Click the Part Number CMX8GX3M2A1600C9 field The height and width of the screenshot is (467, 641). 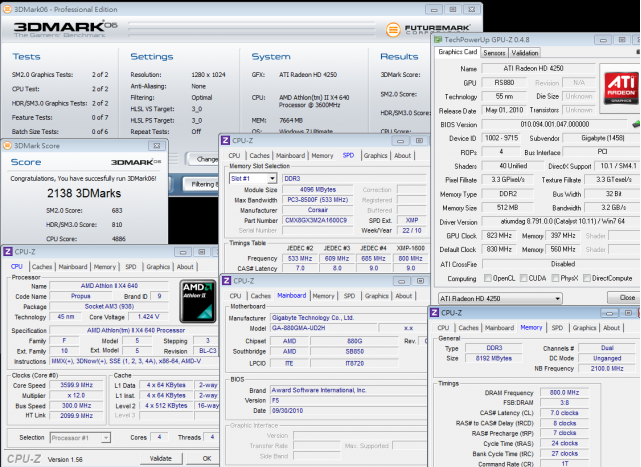[x=316, y=220]
